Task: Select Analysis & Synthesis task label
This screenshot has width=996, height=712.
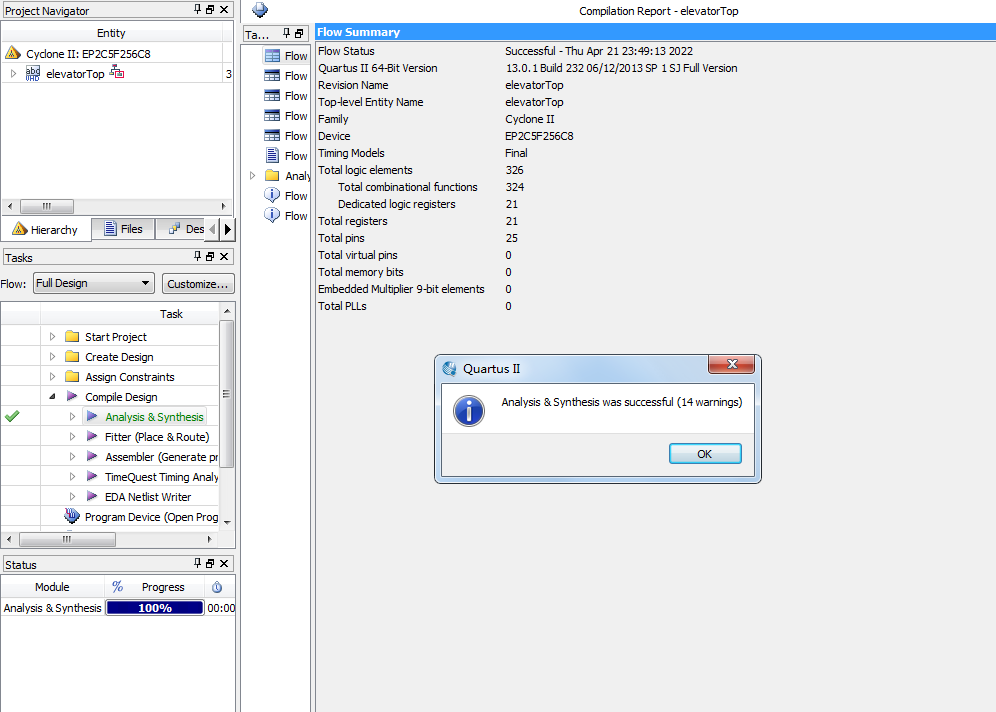Action: [154, 417]
